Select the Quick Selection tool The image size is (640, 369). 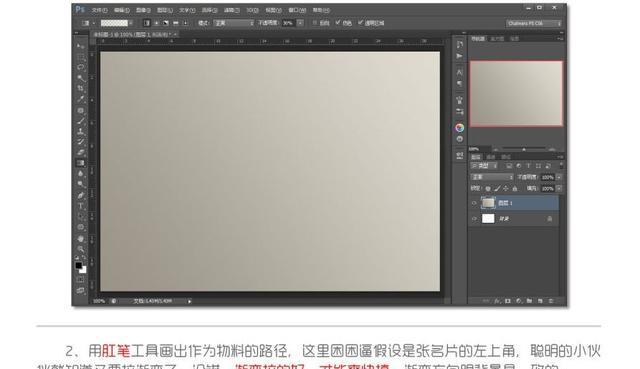click(80, 78)
